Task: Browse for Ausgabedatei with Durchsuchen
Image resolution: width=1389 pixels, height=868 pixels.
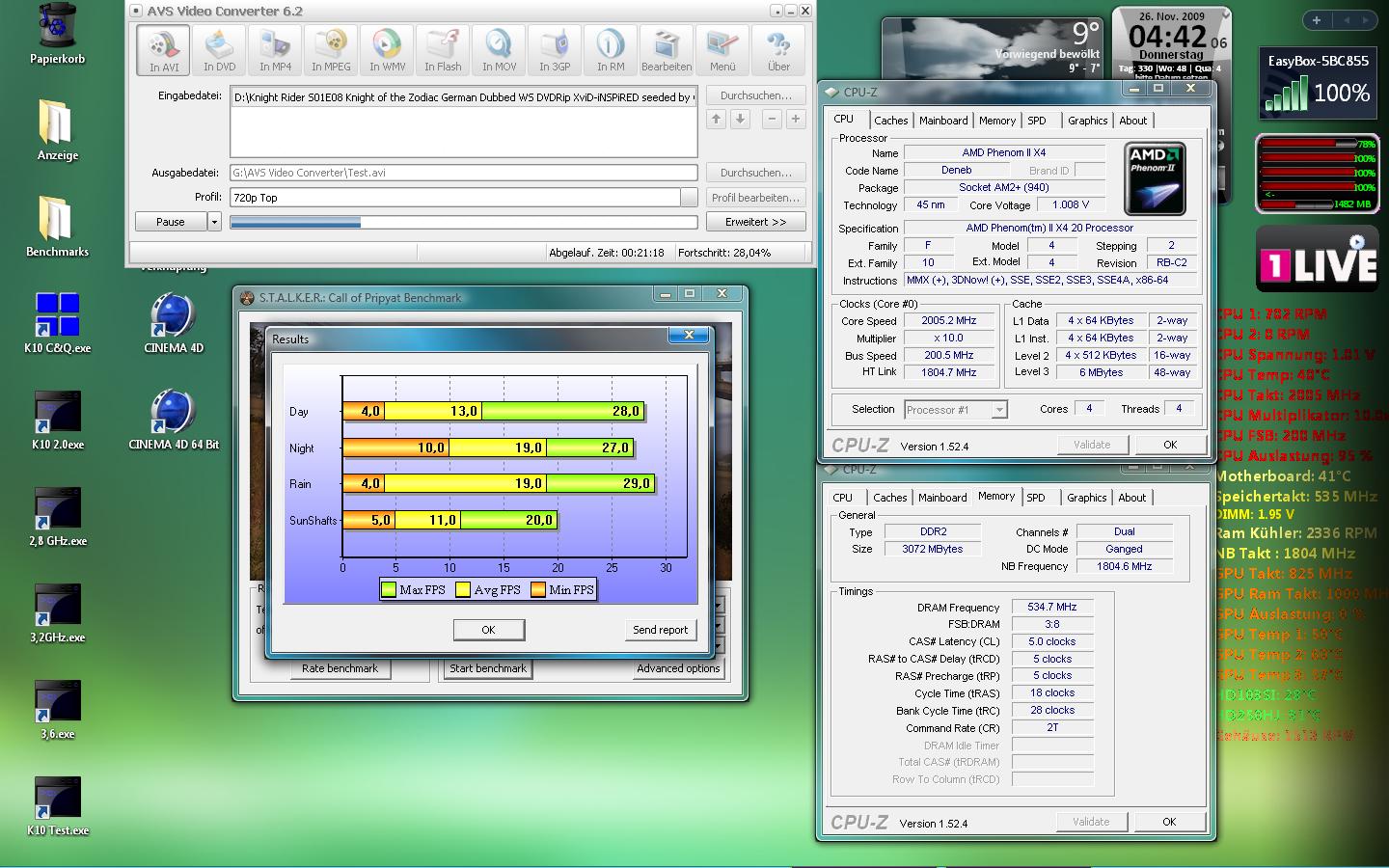Action: pos(756,173)
